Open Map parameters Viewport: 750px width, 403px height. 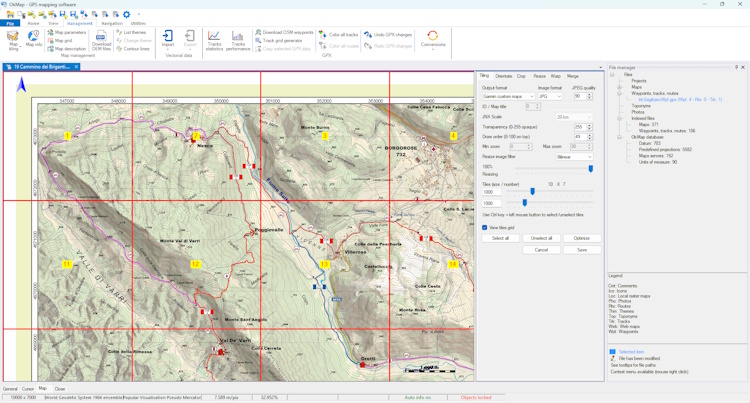coord(66,33)
